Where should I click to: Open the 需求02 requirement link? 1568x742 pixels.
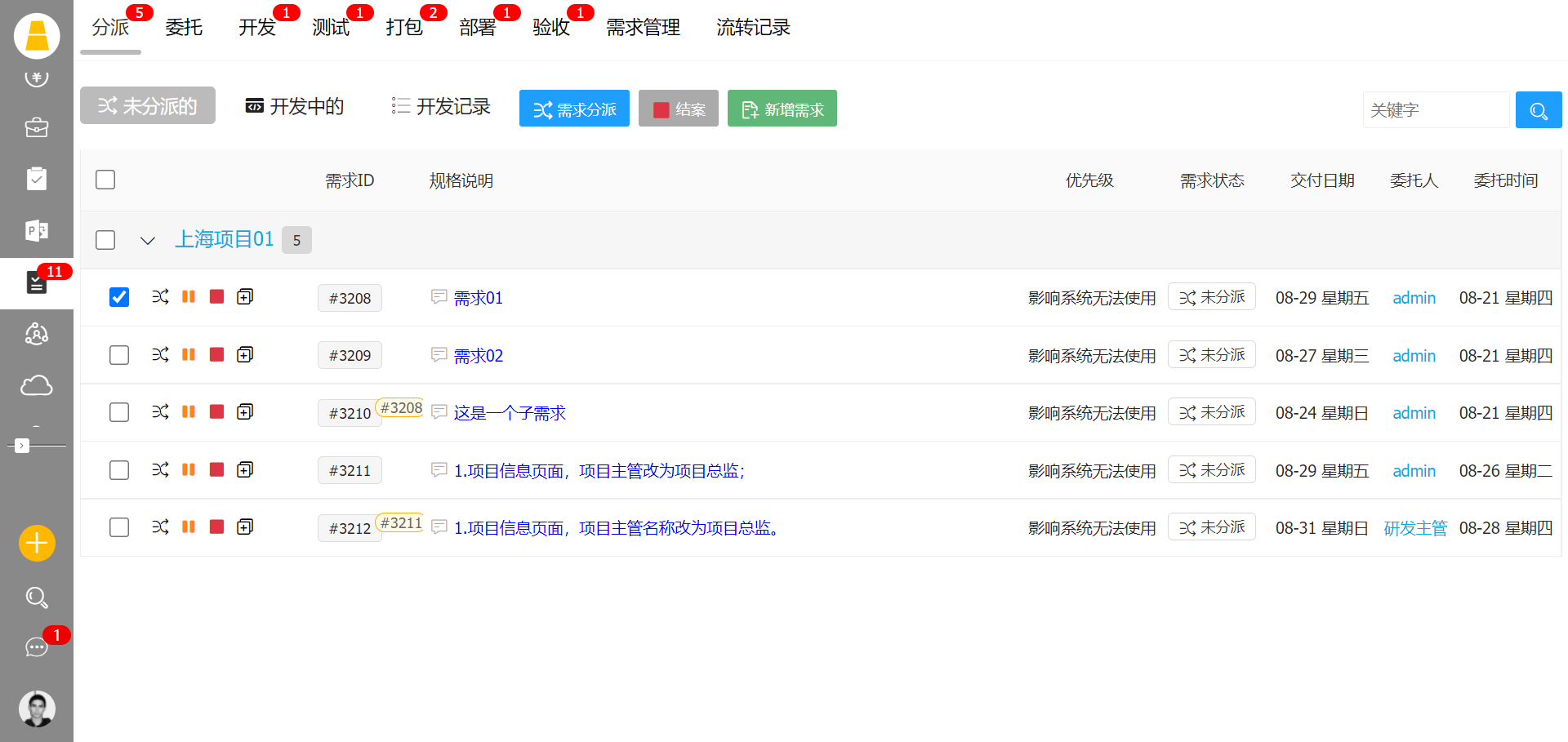tap(479, 356)
